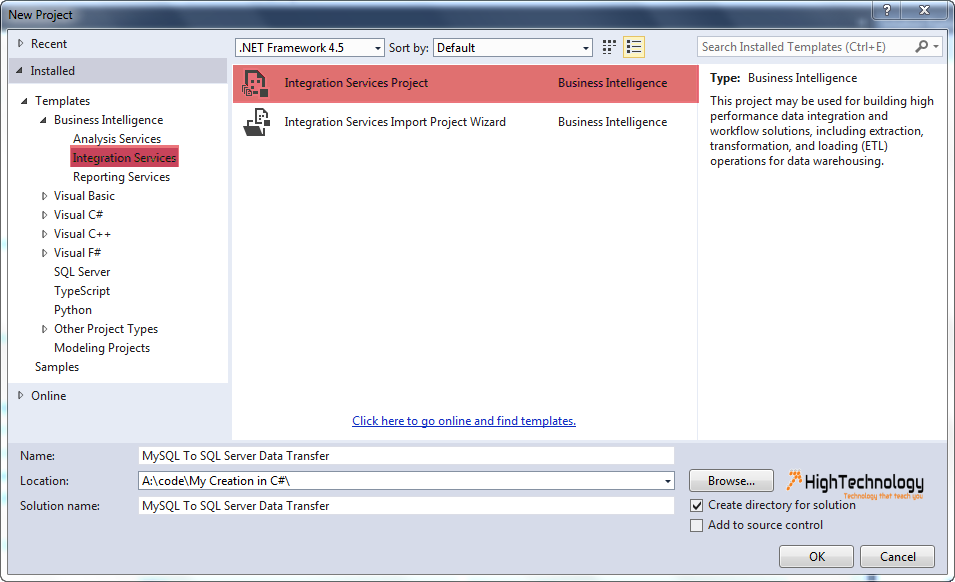
Task: Confirm with the OK button
Action: (x=817, y=556)
